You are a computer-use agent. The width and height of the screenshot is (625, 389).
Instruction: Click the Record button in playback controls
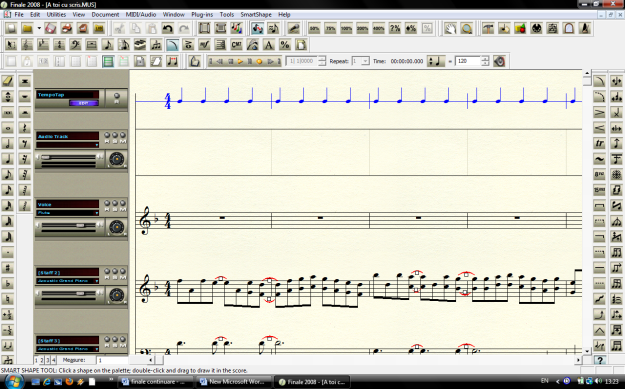[259, 61]
